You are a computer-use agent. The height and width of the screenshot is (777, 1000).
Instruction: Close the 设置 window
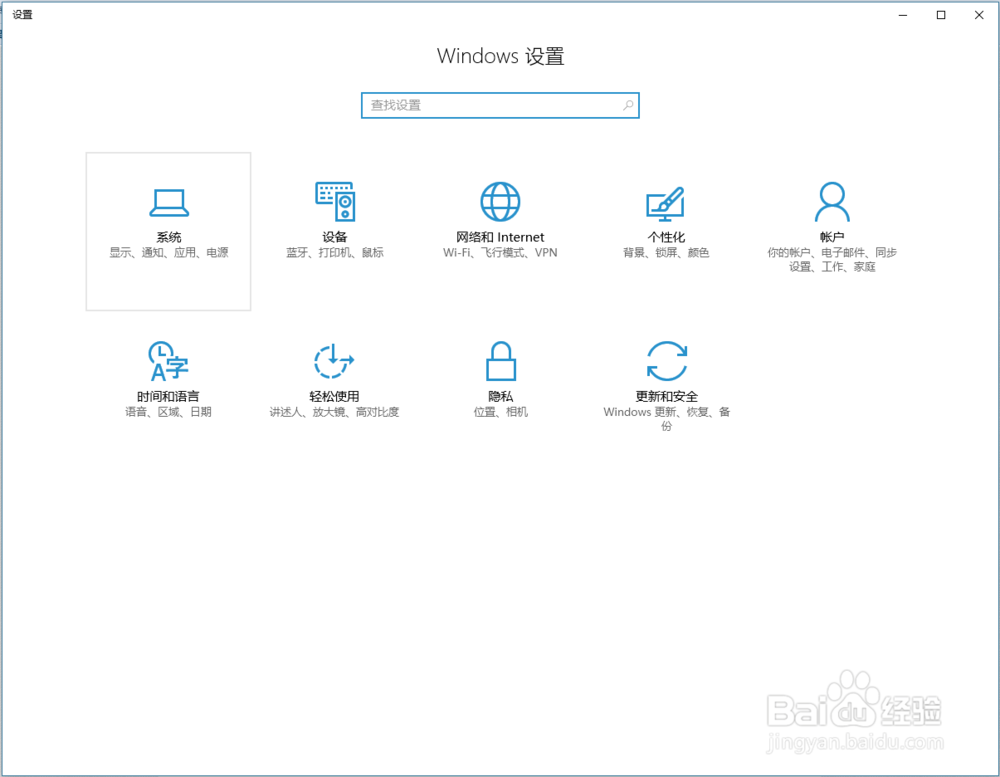[979, 15]
